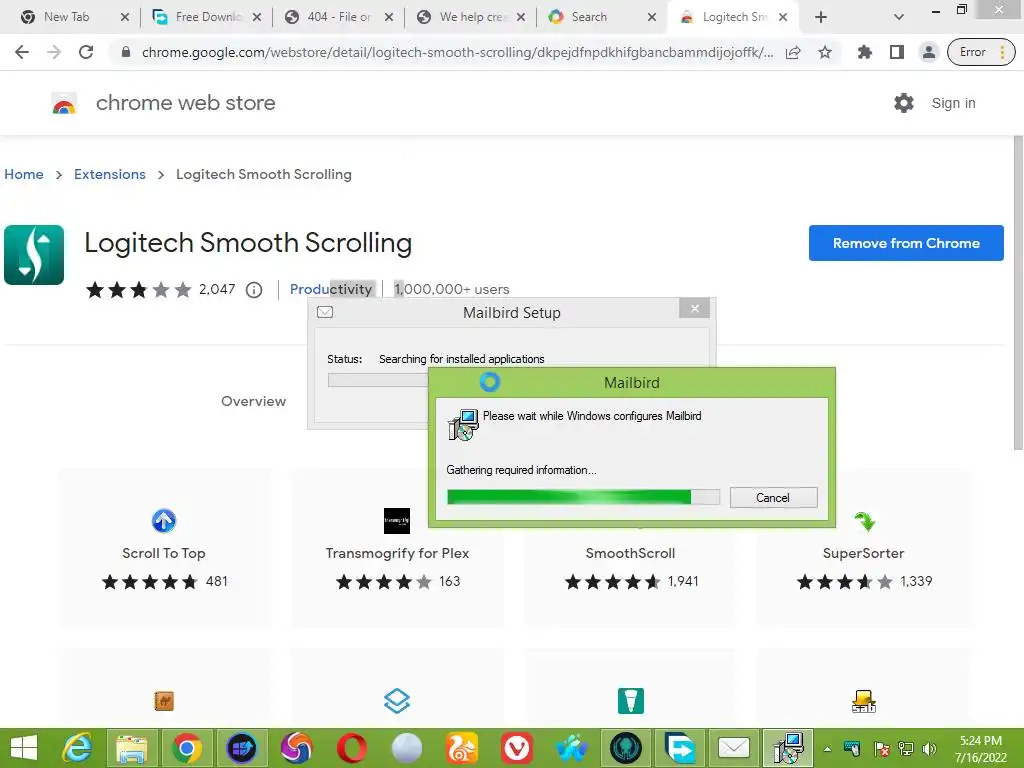Open SuperSorter green arrow icon

click(x=864, y=521)
